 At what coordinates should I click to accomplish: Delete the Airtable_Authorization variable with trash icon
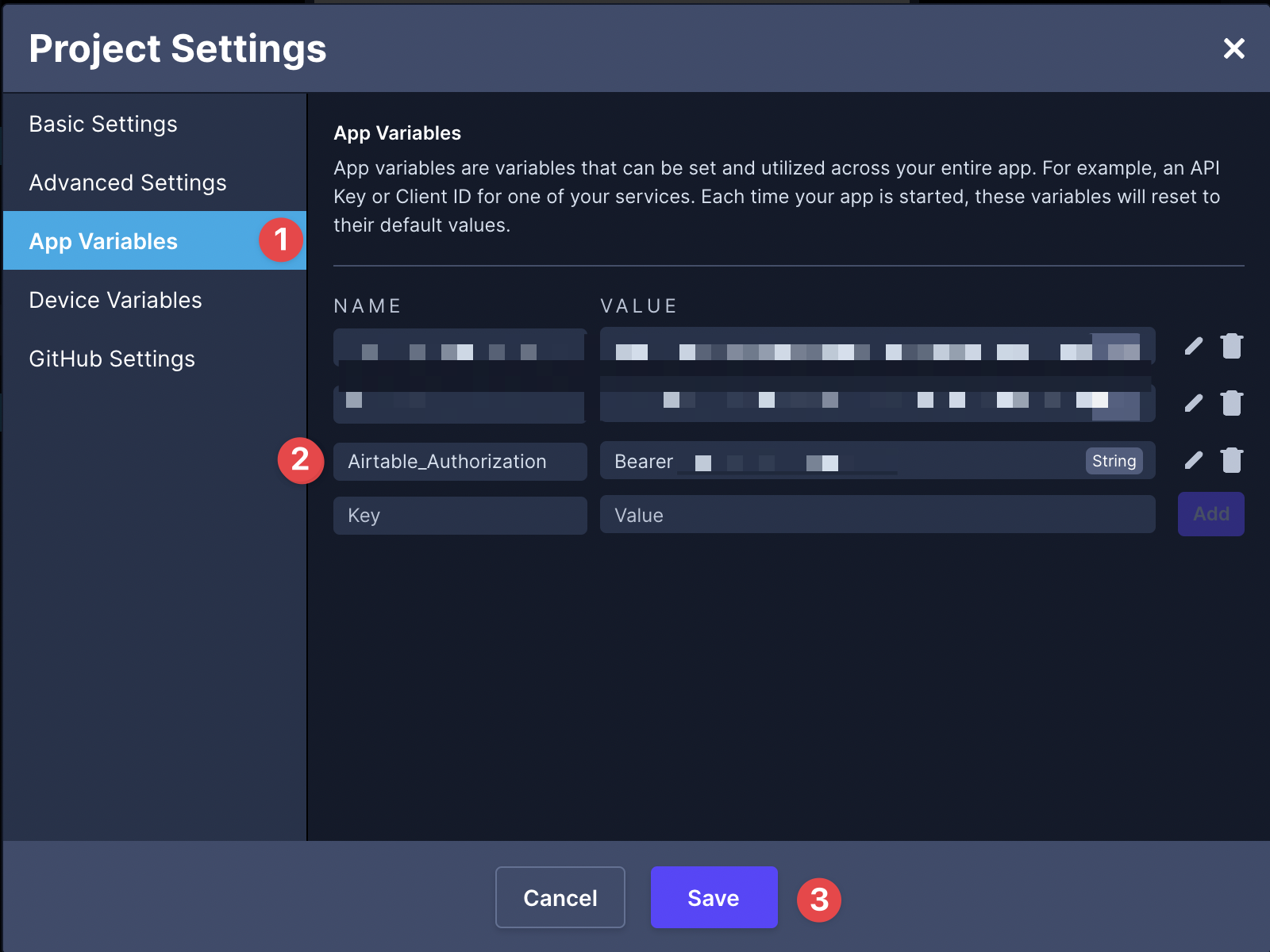pyautogui.click(x=1232, y=460)
